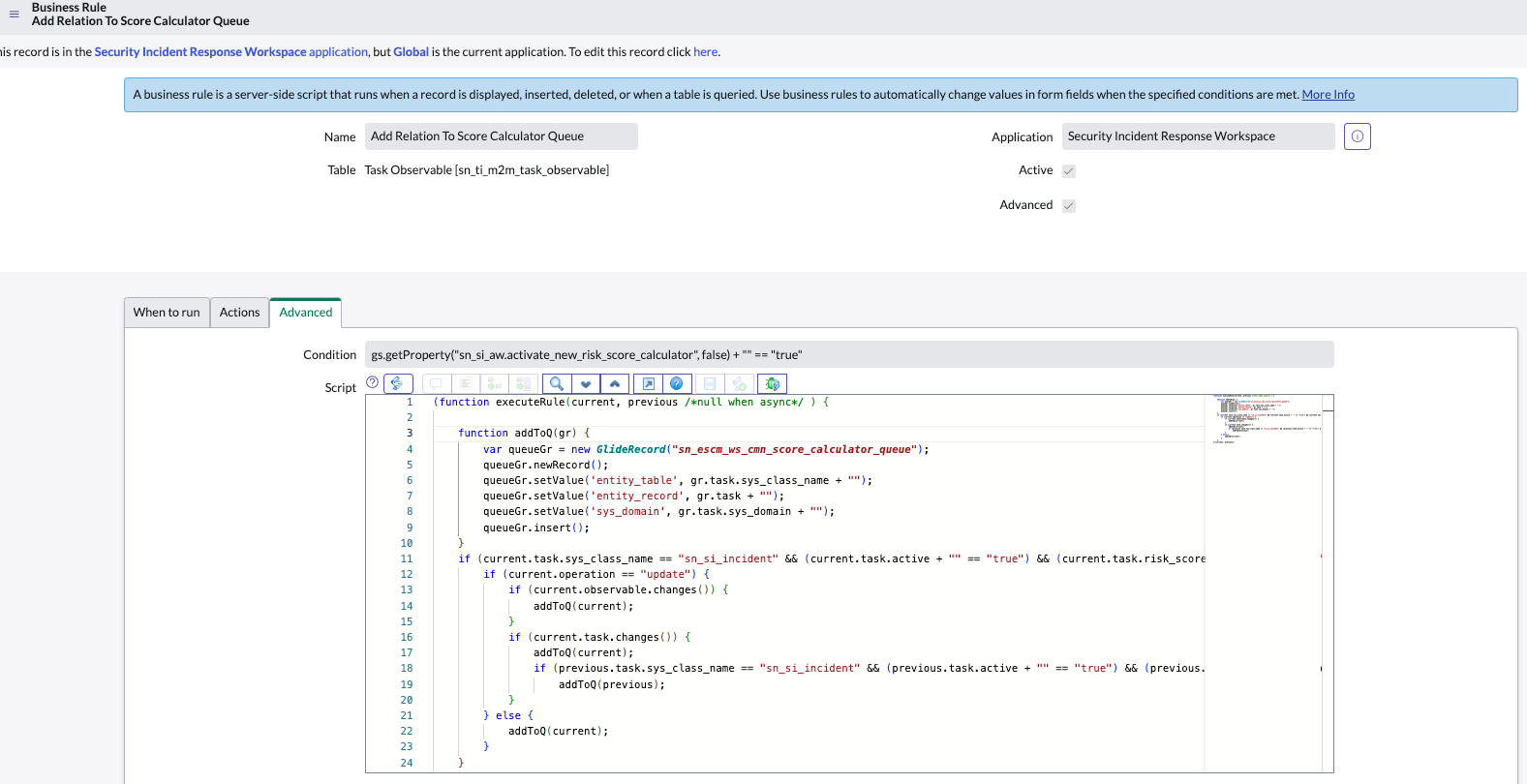Open script field help question mark
1527x784 pixels.
coord(373,382)
